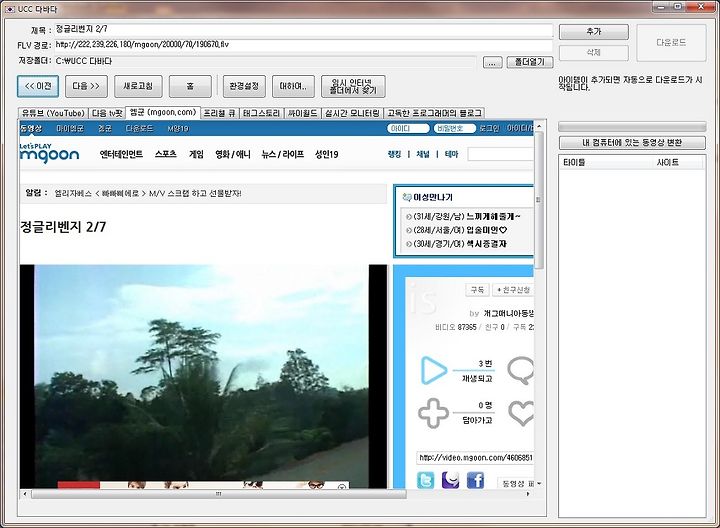Viewport: 720px width, 528px height.
Task: Click the heart like icon
Action: tap(521, 413)
